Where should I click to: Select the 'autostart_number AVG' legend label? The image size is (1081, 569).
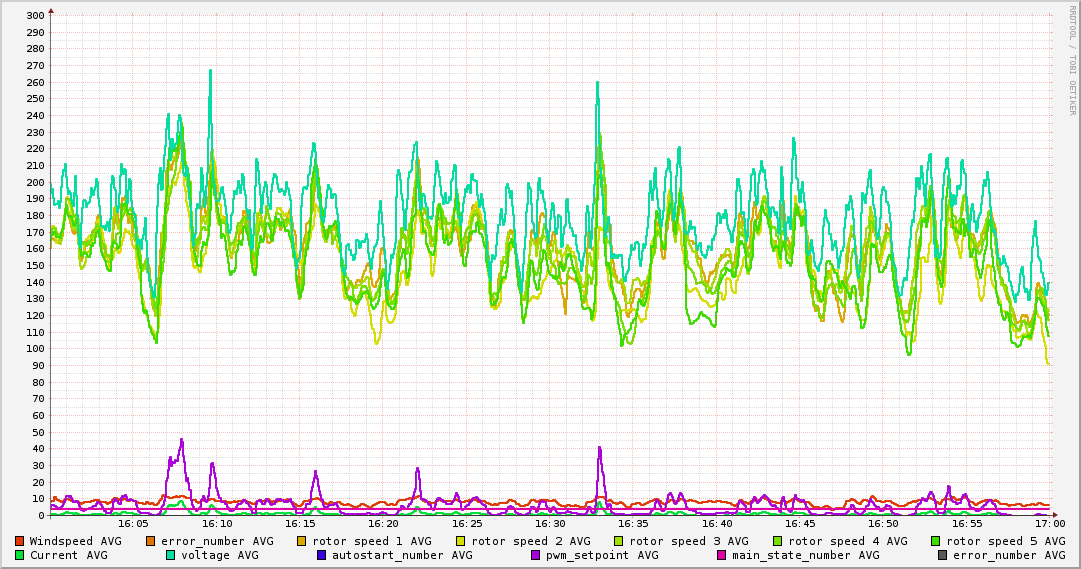tap(402, 556)
